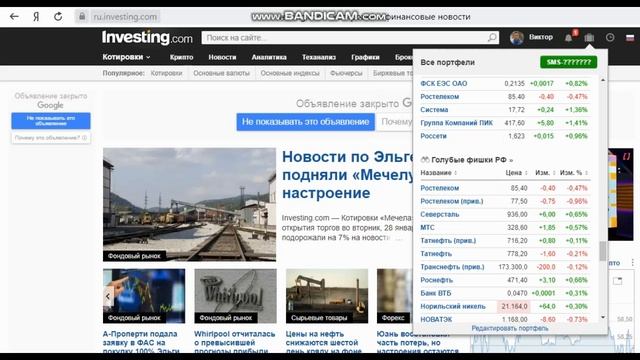Select Основные индексы in popular bar

[290, 73]
